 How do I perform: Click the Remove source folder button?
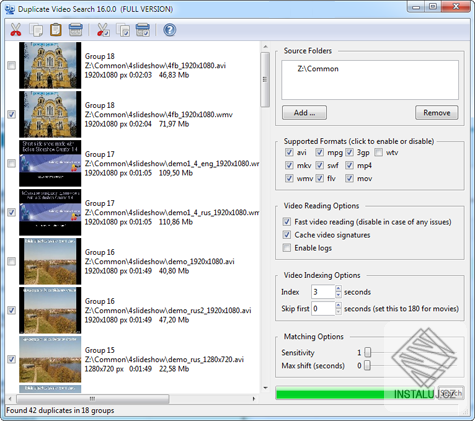coord(437,113)
